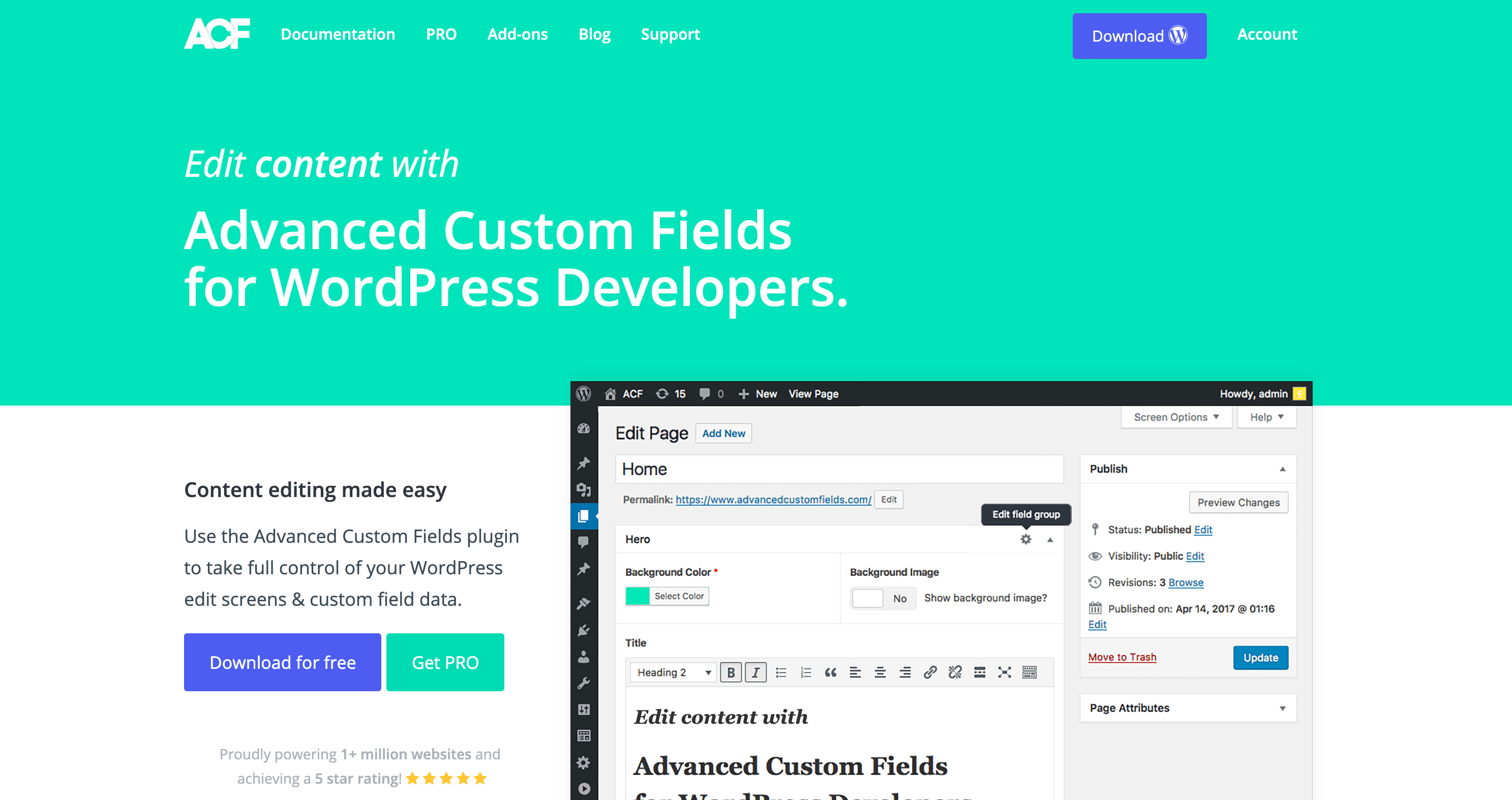This screenshot has height=800, width=1512.
Task: Click the Add New page button
Action: tap(723, 433)
